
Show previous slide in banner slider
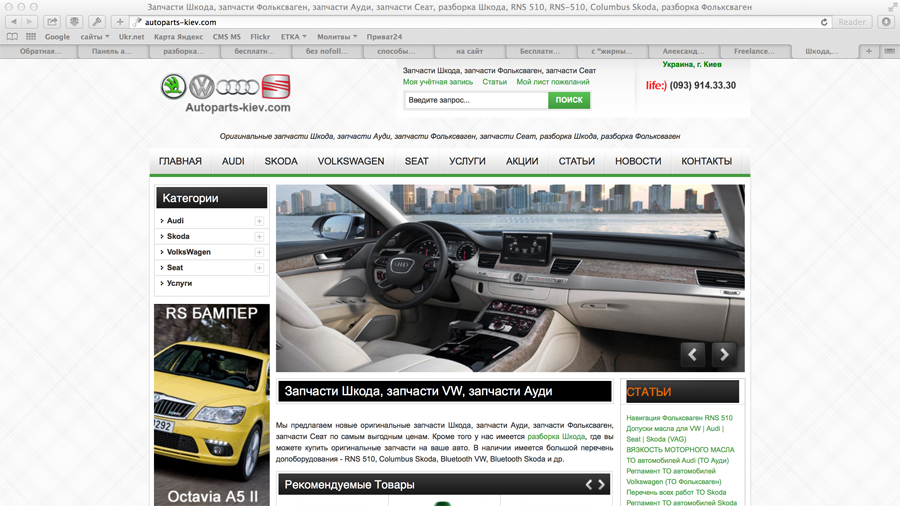tap(693, 355)
